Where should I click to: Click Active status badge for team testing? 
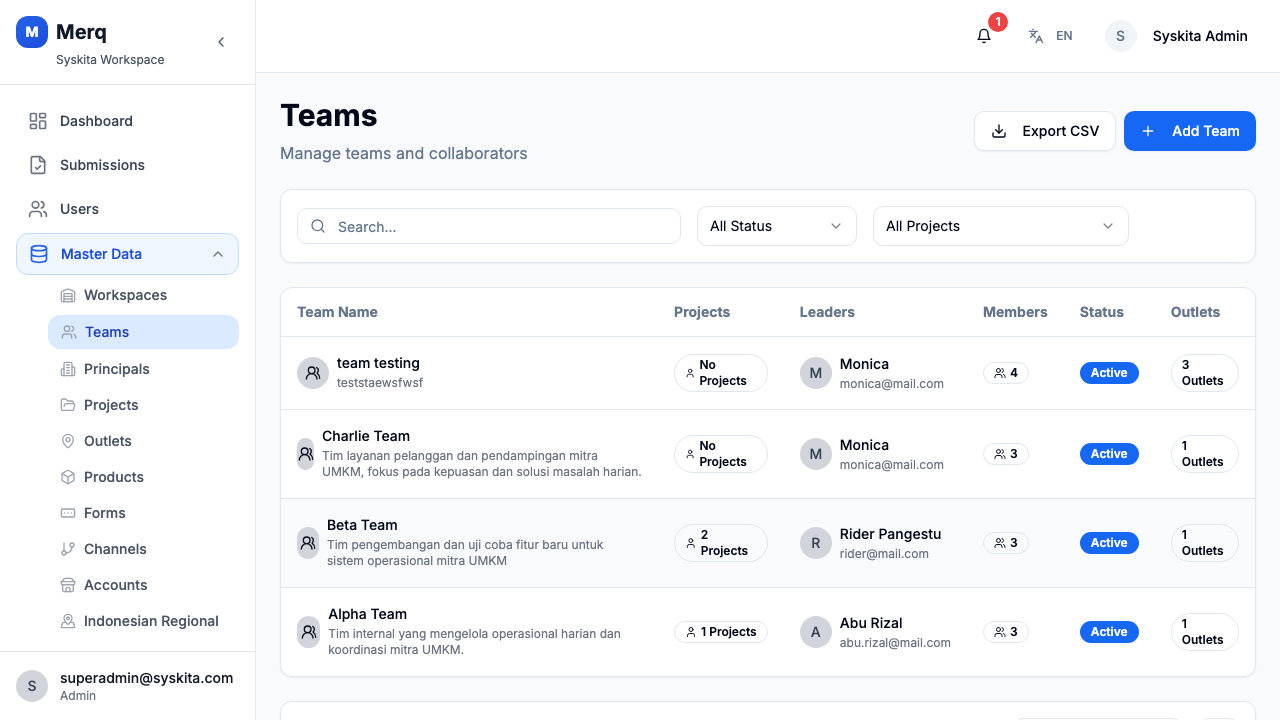1109,373
